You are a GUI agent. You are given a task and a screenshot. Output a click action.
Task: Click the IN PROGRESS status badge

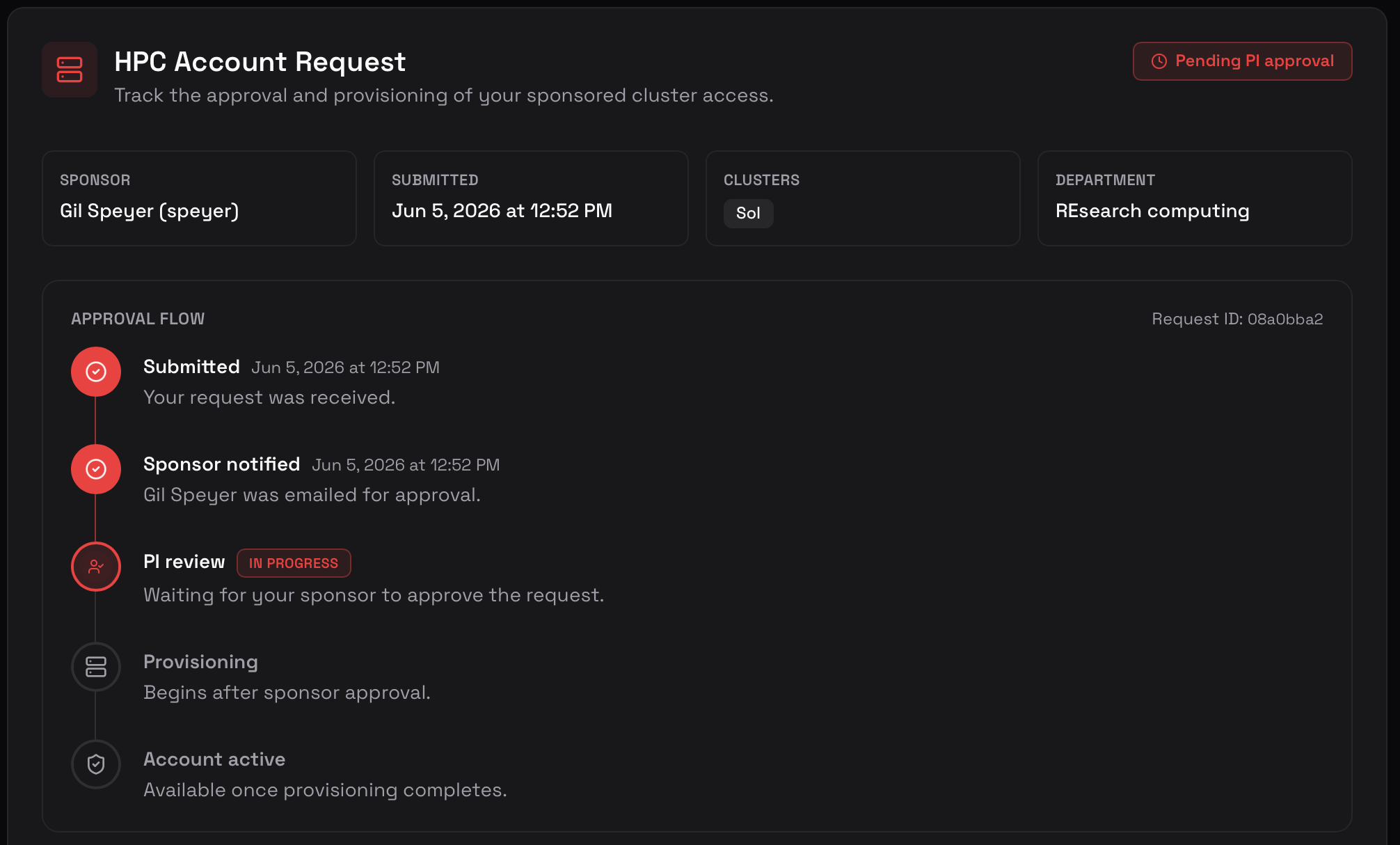[294, 563]
